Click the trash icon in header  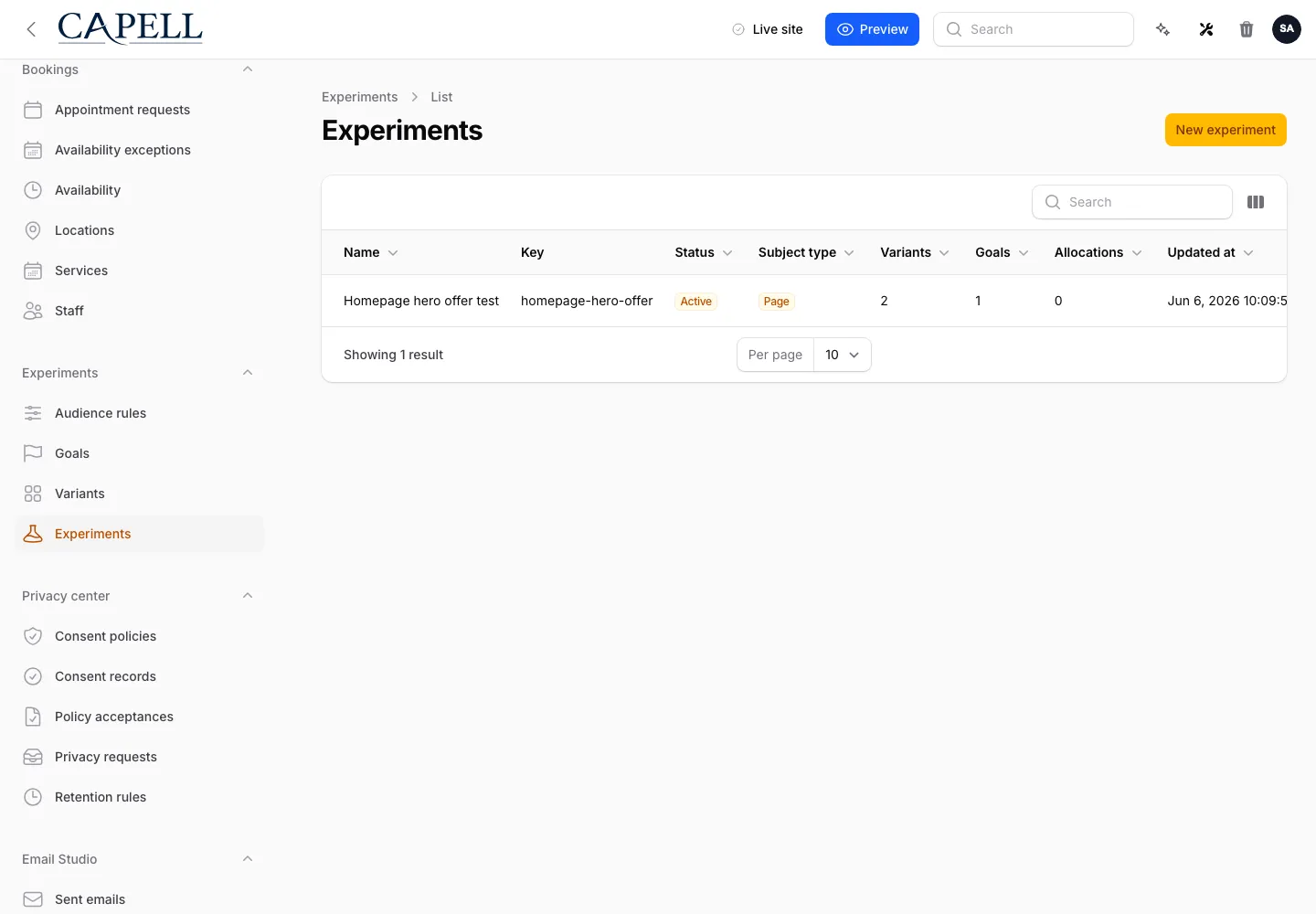point(1247,29)
